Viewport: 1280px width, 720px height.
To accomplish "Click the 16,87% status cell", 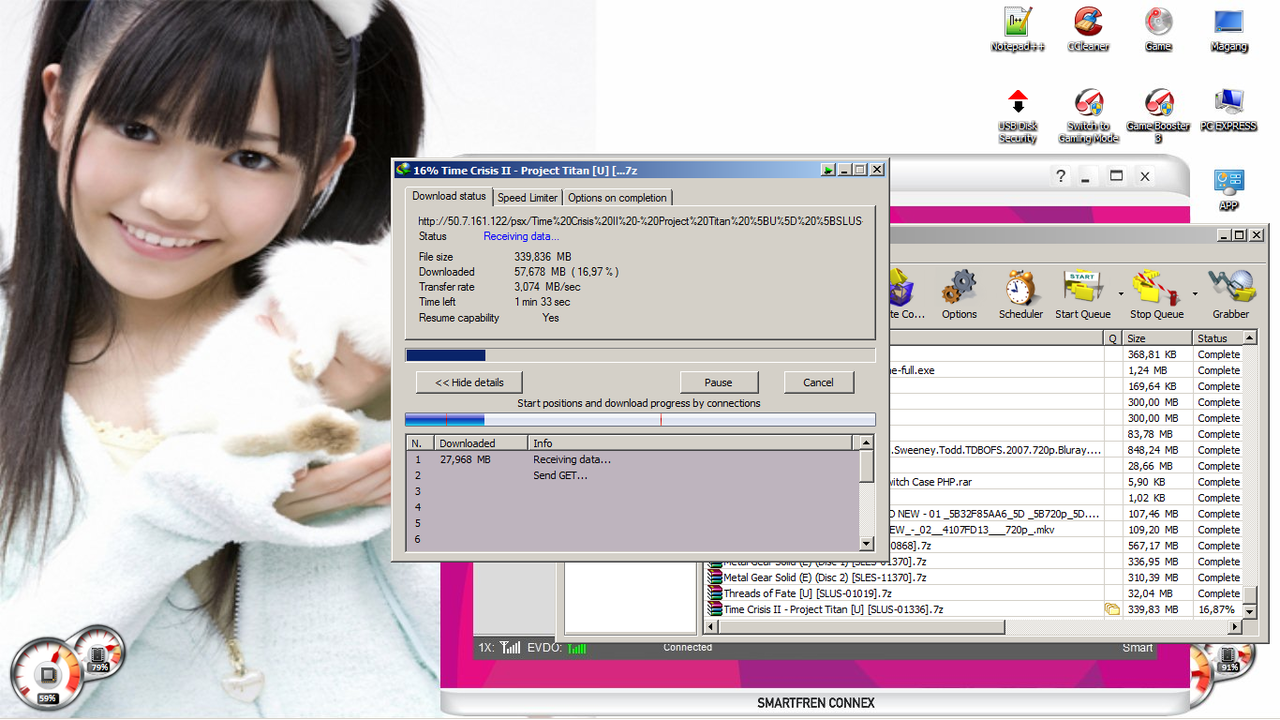I will pyautogui.click(x=1217, y=609).
